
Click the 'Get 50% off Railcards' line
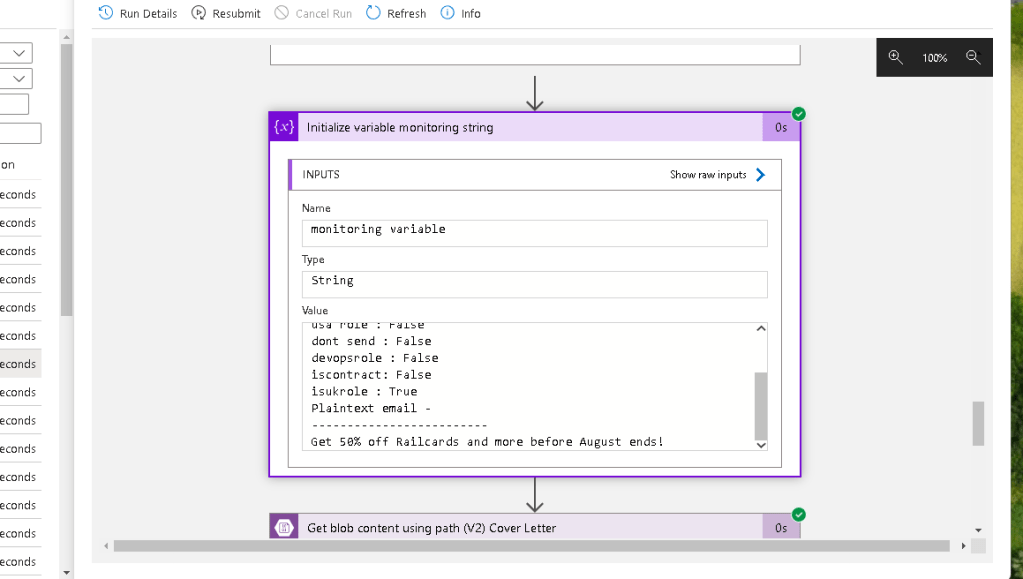(487, 441)
